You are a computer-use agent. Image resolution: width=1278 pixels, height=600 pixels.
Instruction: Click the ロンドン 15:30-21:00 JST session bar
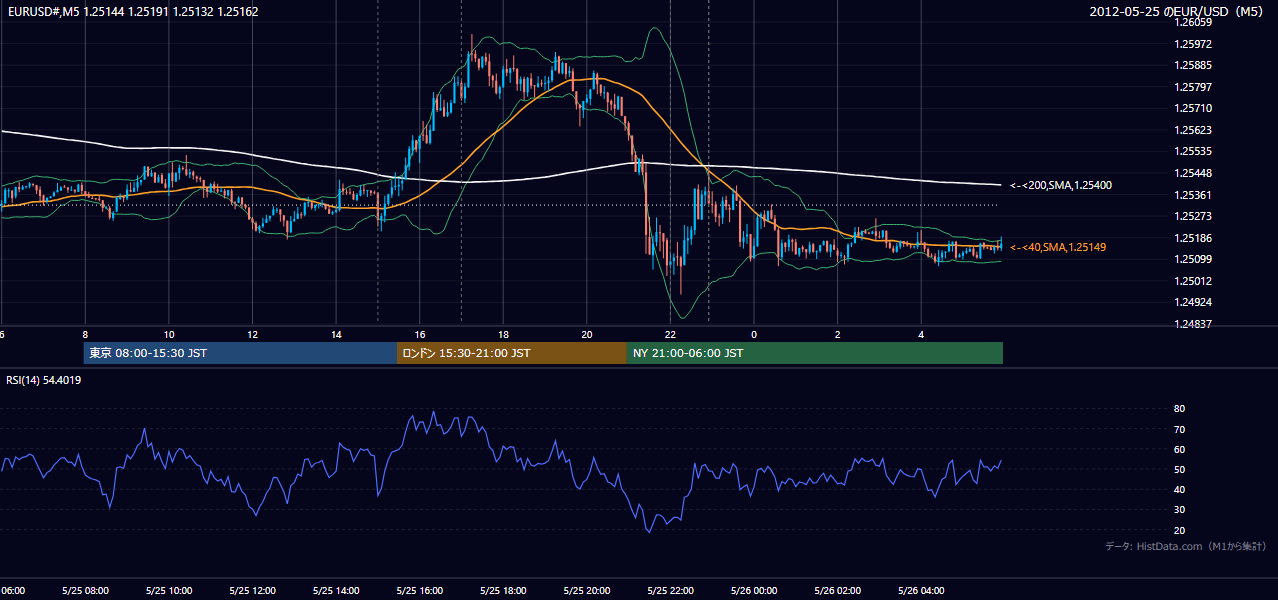pos(512,353)
